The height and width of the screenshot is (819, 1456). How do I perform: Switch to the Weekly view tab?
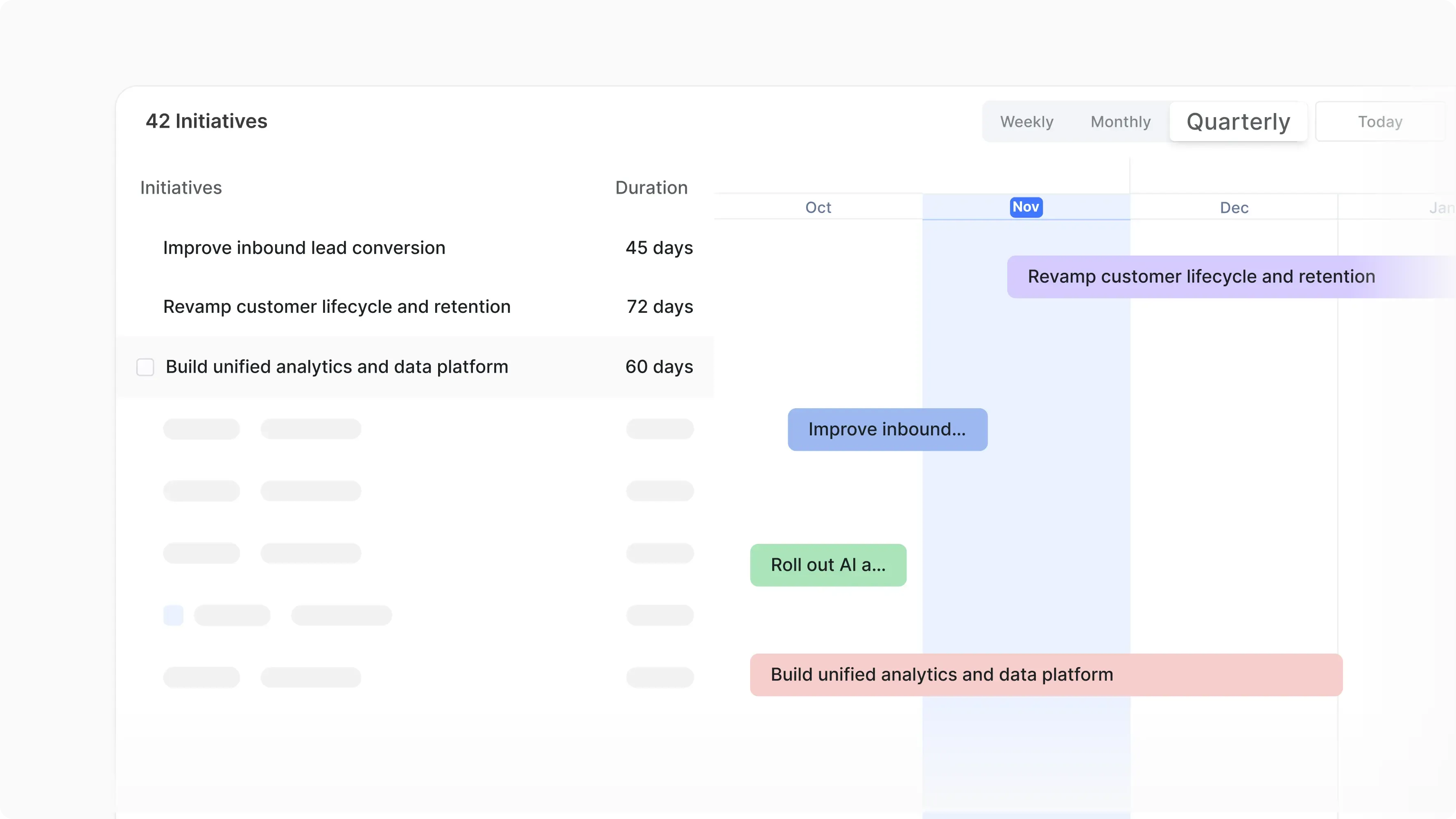click(x=1026, y=121)
